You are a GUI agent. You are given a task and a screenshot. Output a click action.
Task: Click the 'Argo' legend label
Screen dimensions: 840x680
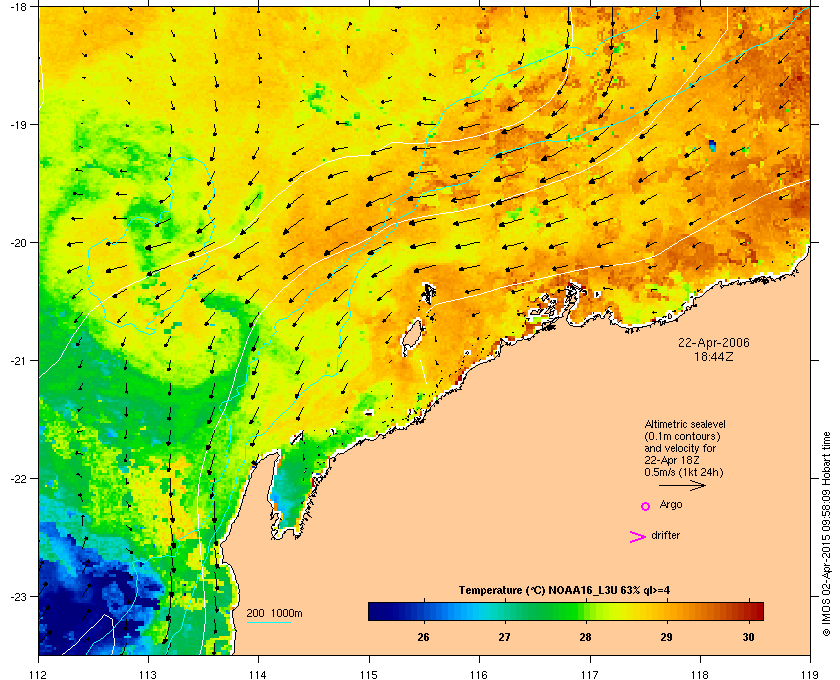(x=671, y=505)
